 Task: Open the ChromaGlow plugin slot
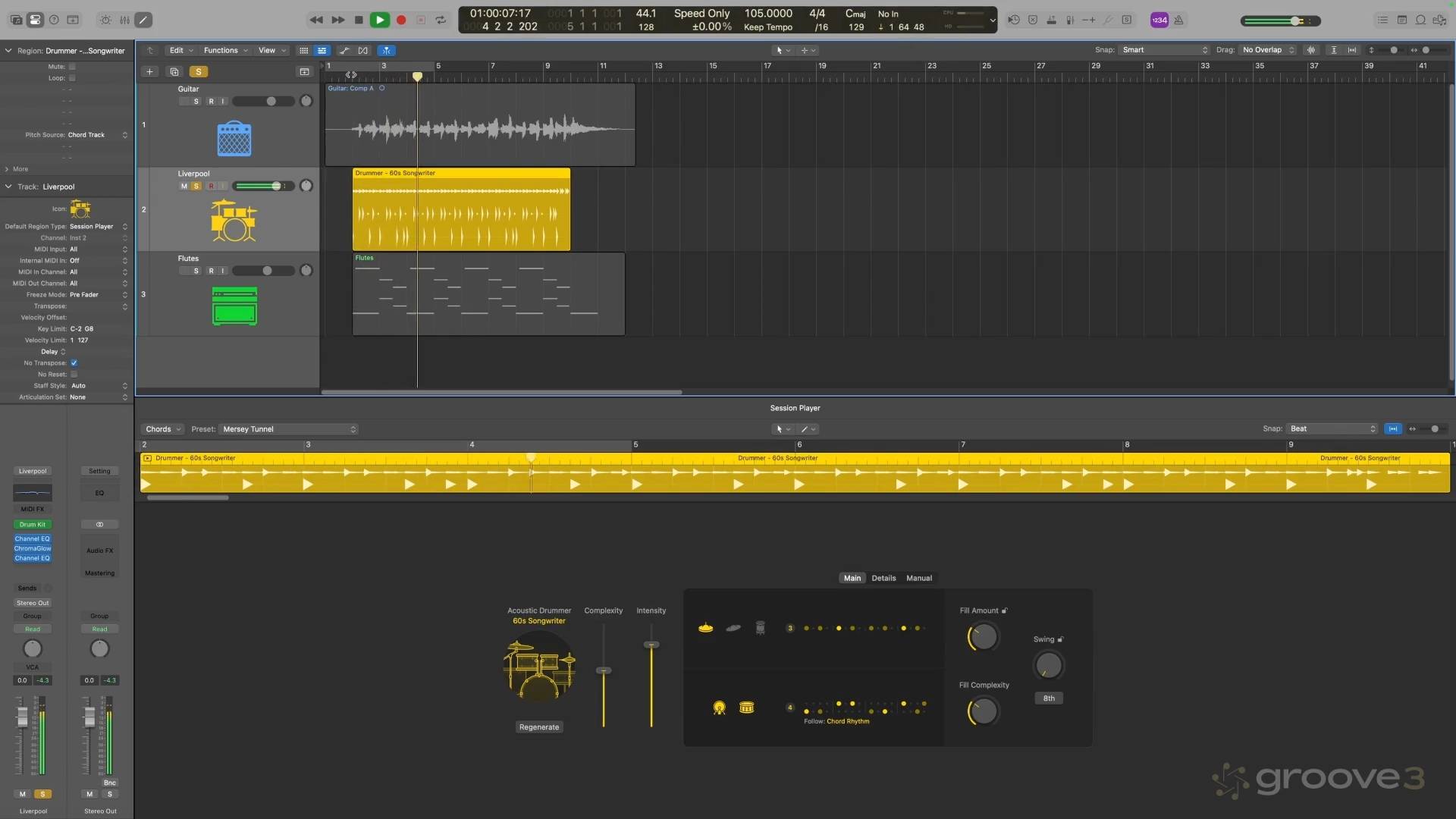[33, 548]
